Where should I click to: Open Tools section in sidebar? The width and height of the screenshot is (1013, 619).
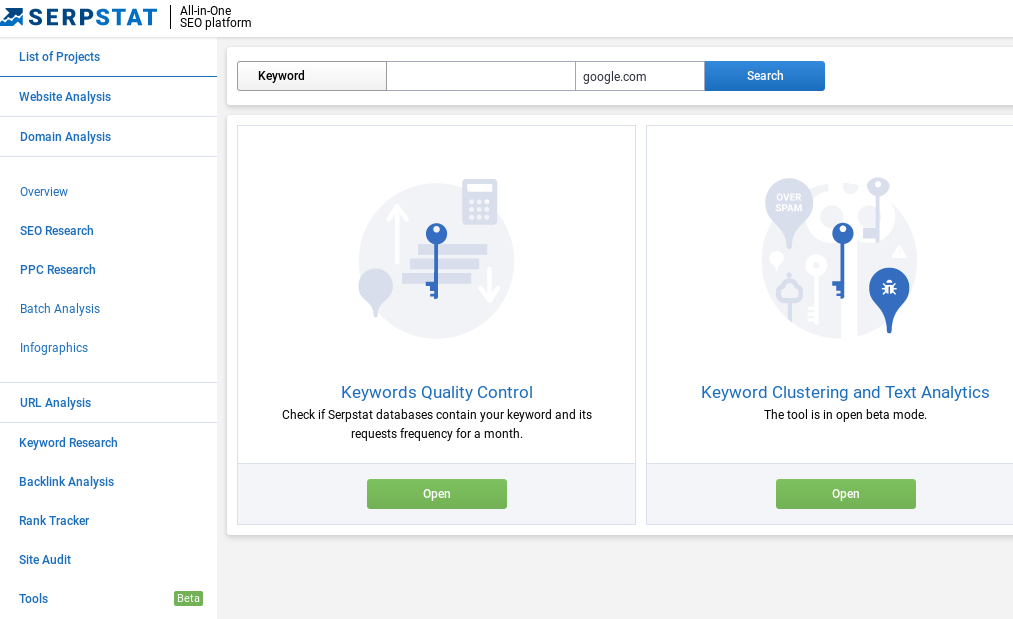pos(34,598)
